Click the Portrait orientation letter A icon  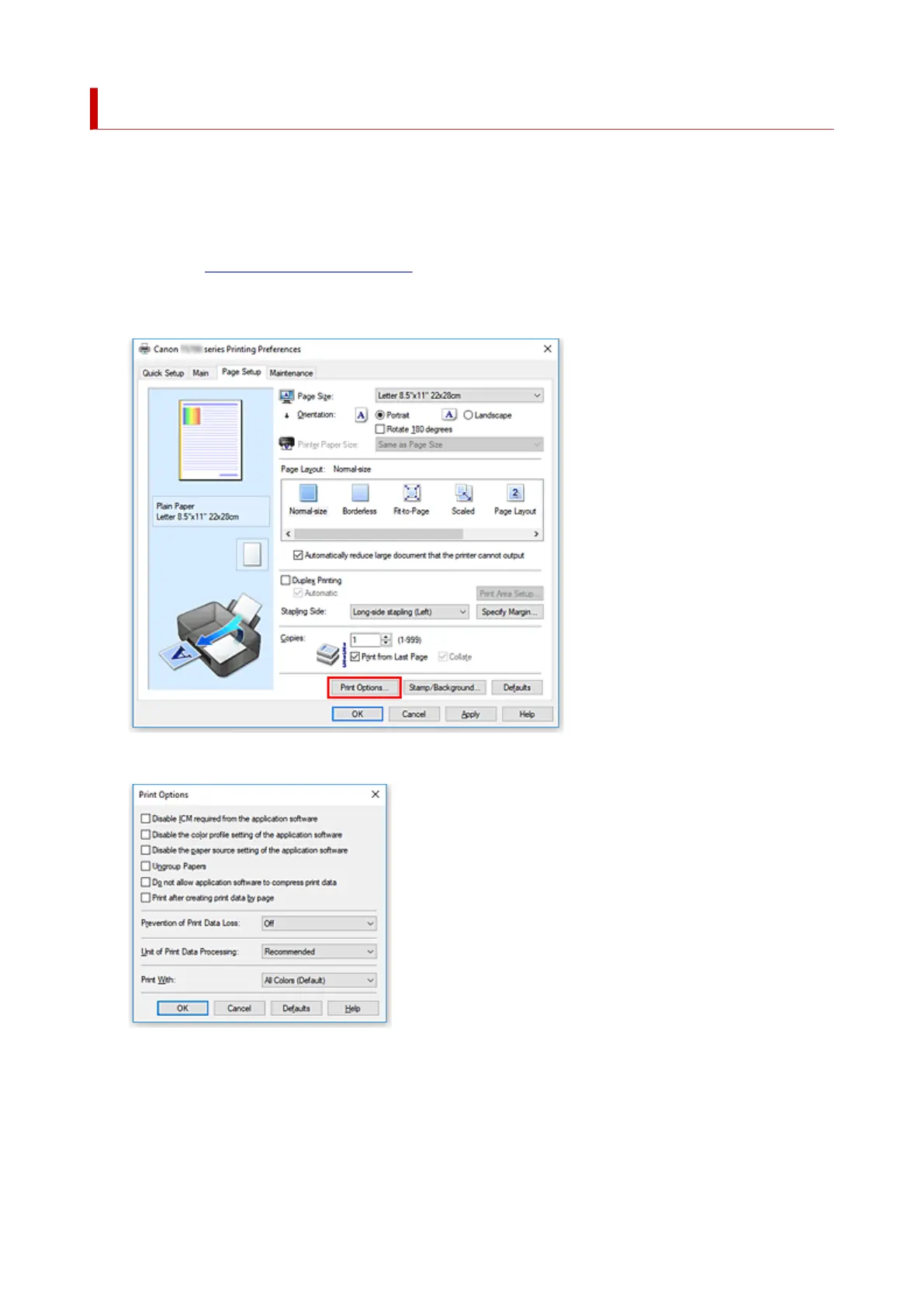361,415
